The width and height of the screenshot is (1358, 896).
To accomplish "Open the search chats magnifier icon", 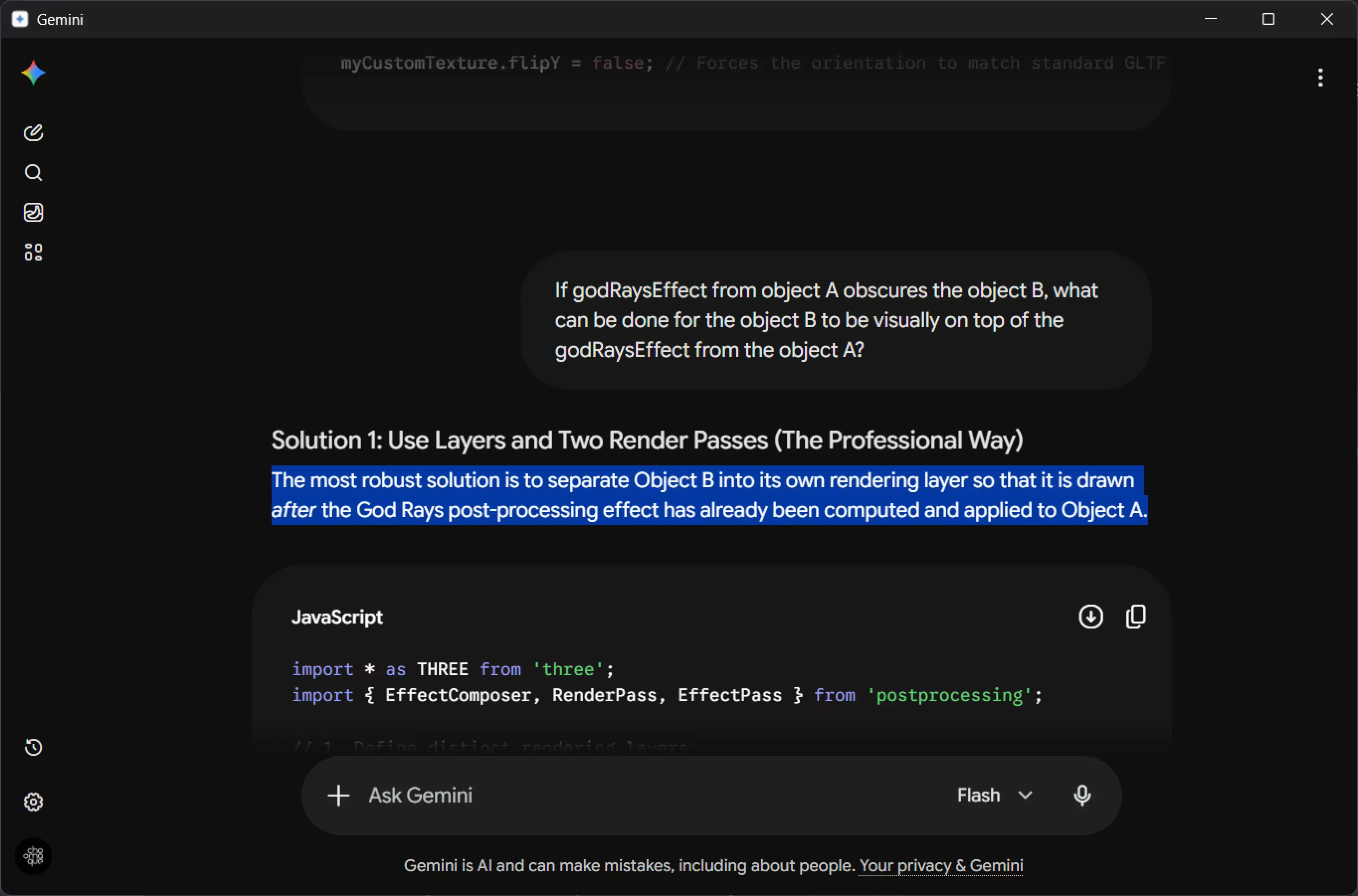I will point(33,173).
